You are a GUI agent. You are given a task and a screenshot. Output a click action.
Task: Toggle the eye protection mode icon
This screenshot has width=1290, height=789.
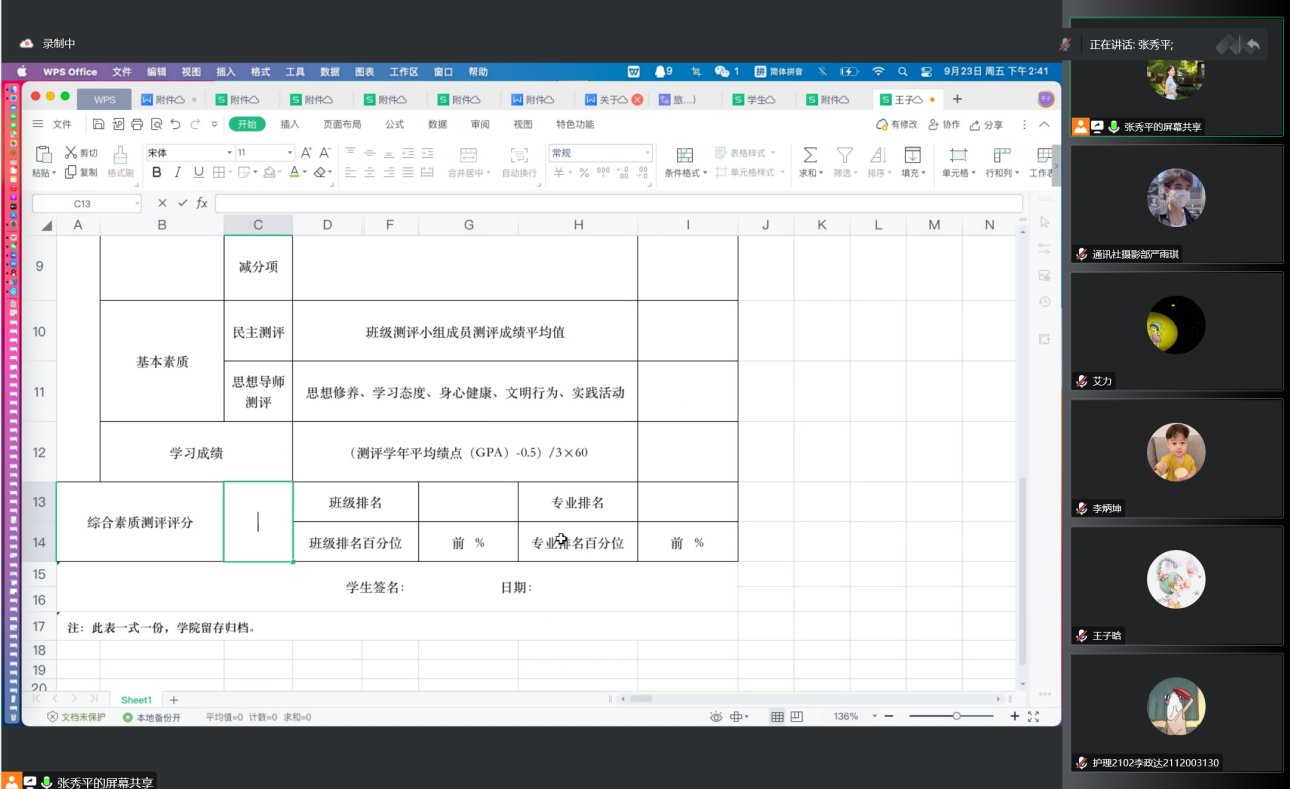pyautogui.click(x=715, y=717)
